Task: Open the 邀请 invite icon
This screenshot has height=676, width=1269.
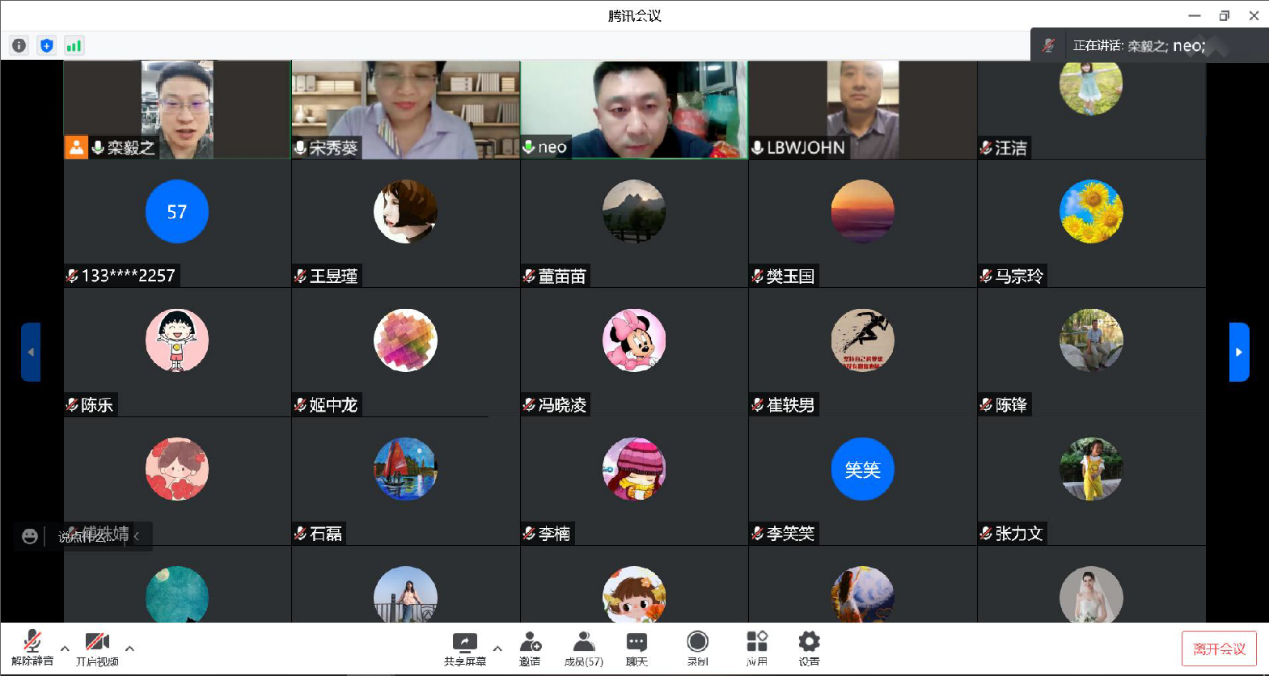Action: (530, 647)
